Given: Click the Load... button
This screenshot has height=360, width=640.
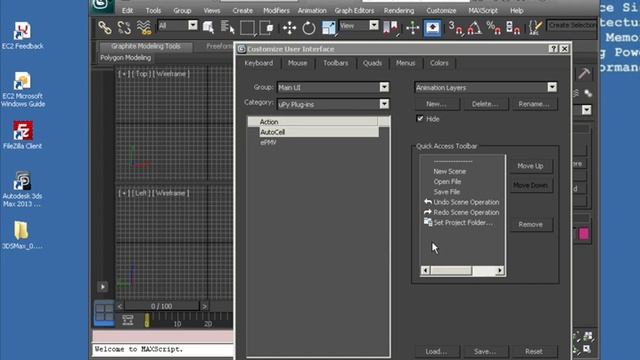Looking at the screenshot, I should coord(436,351).
